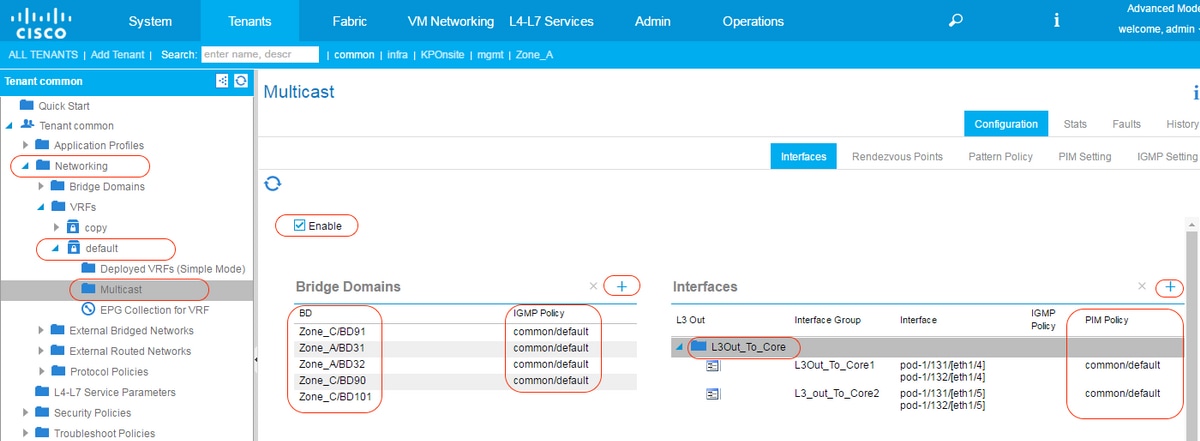Click Add Tenant link

(x=117, y=55)
